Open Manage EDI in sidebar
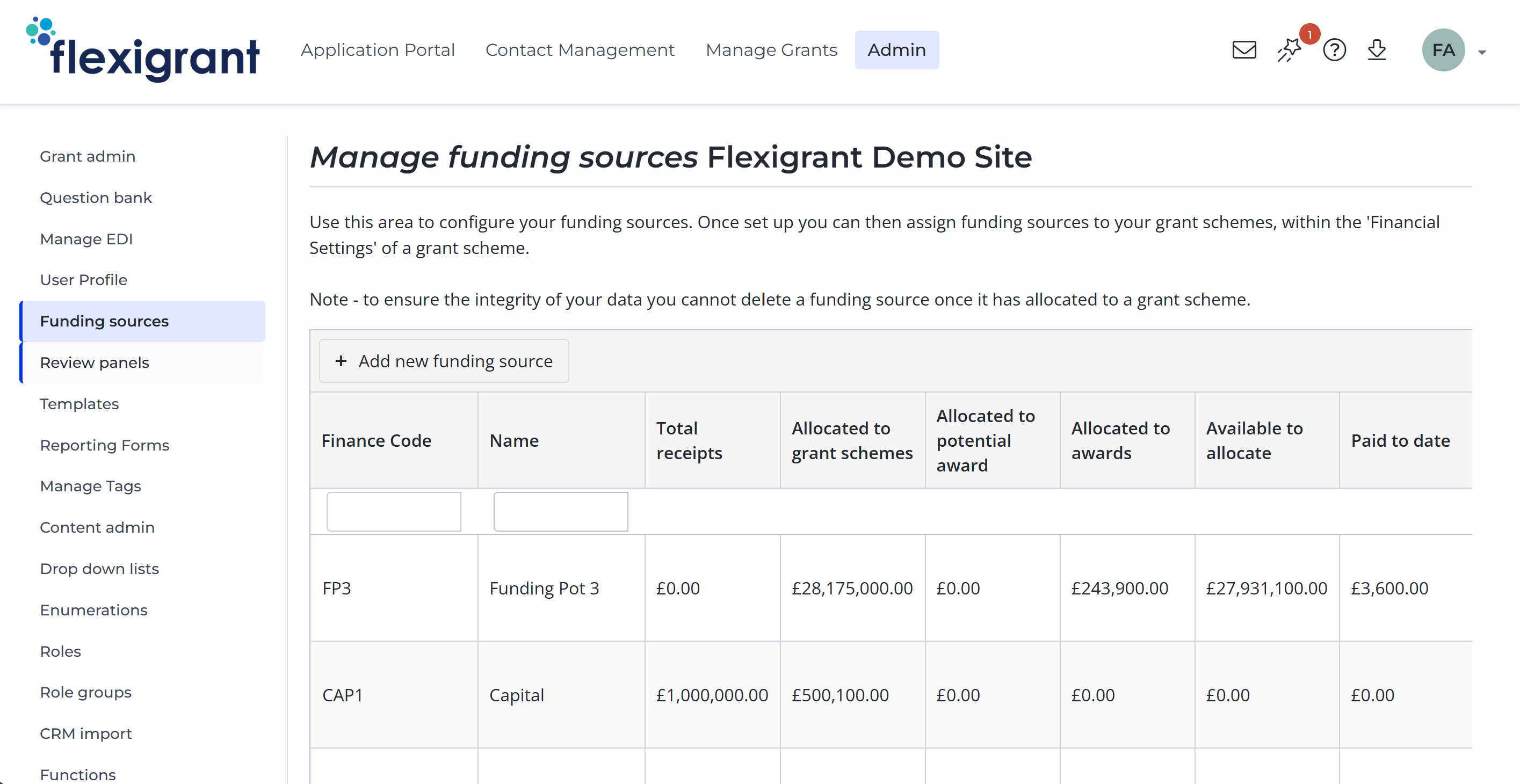This screenshot has height=784, width=1520. coord(86,239)
